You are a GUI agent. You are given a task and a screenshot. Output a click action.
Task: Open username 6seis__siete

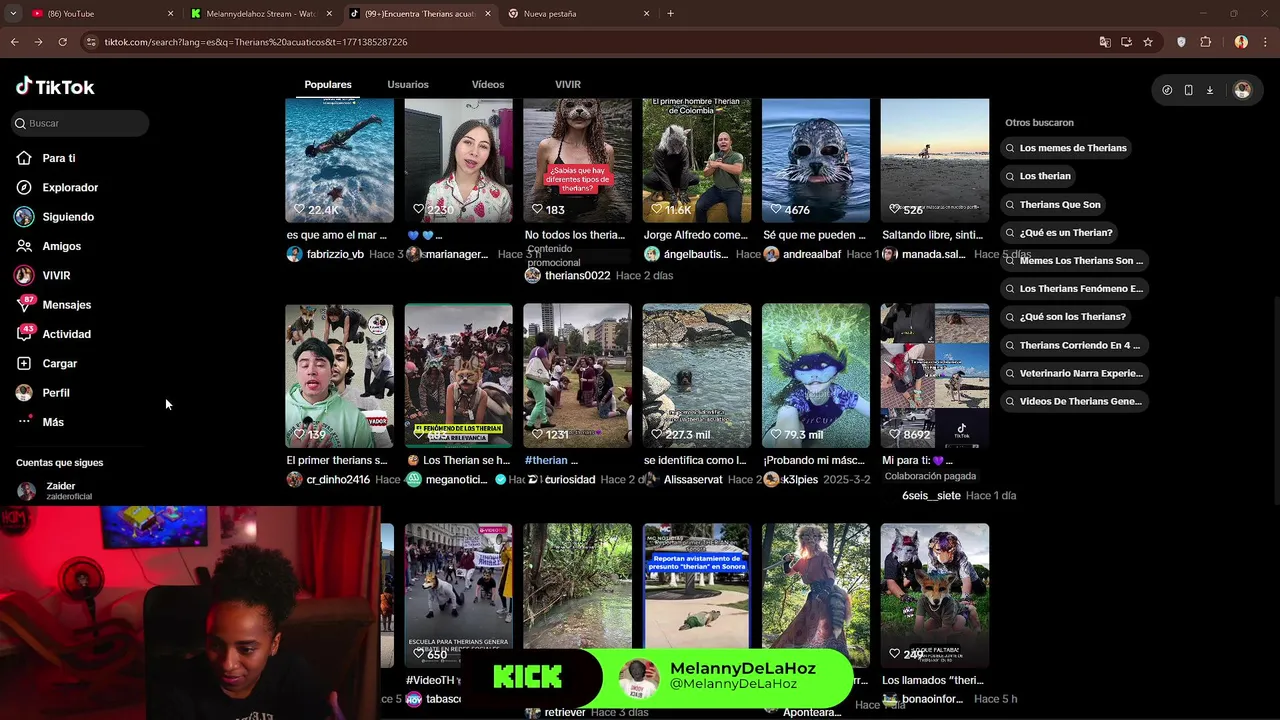click(x=931, y=496)
